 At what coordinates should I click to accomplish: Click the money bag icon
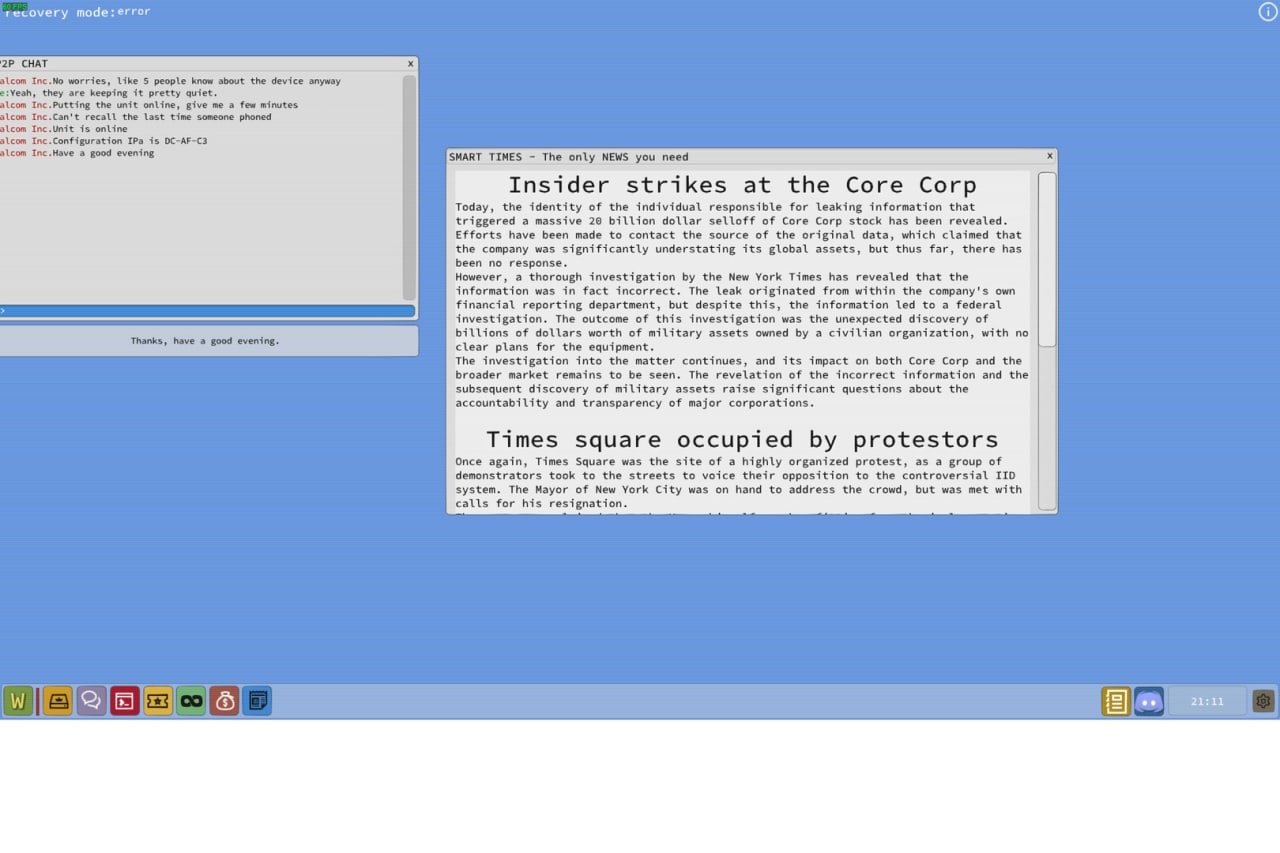224,701
